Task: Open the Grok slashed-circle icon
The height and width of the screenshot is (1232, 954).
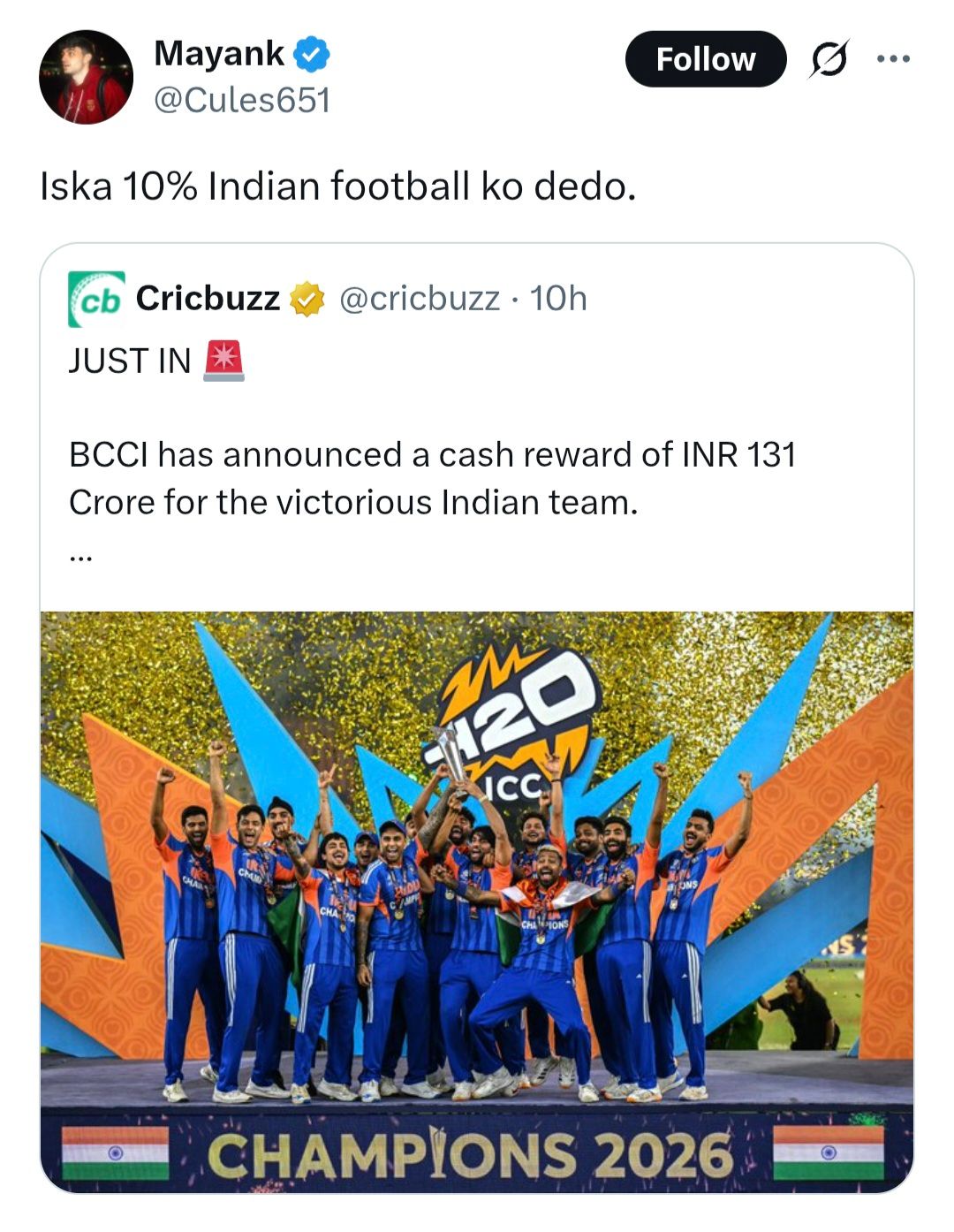Action: [828, 60]
